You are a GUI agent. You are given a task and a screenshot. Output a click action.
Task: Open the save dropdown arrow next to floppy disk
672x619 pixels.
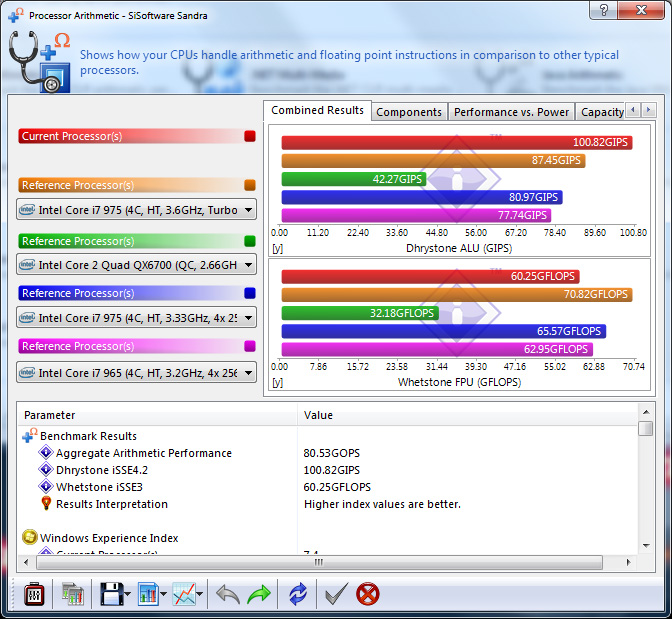[128, 595]
